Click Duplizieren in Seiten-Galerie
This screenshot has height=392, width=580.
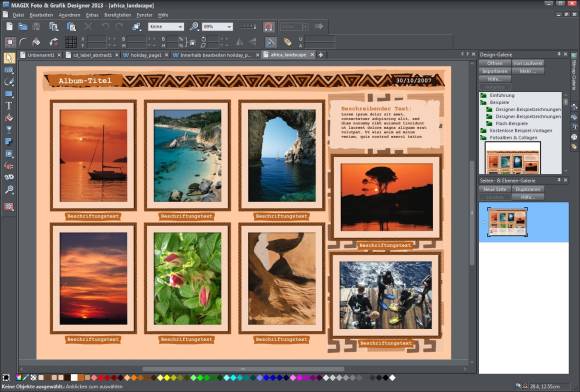click(528, 189)
